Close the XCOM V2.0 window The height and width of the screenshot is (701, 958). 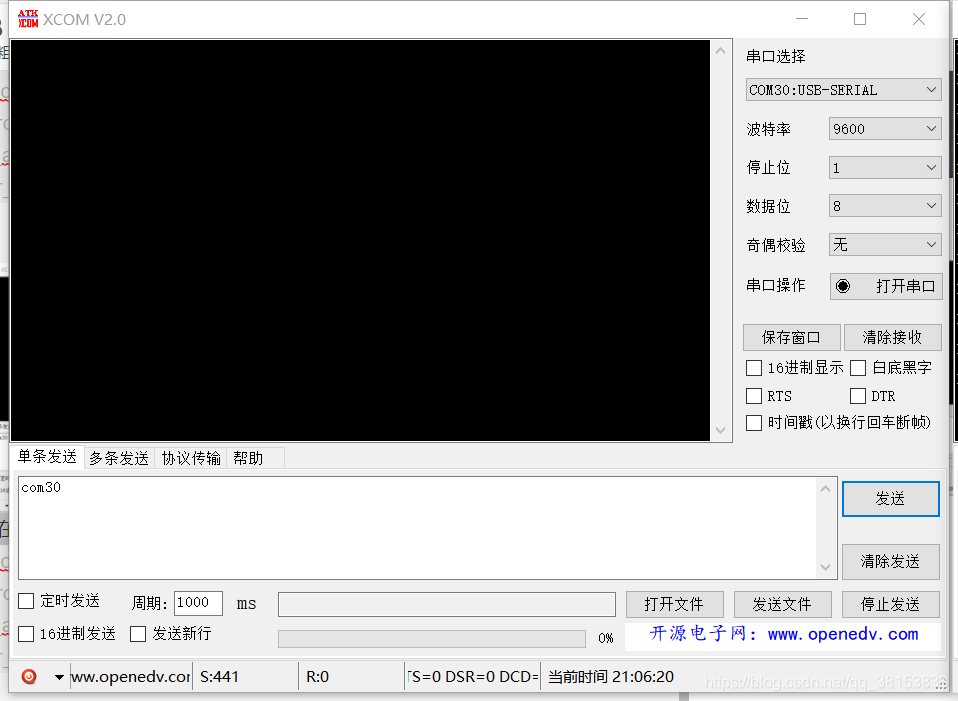click(918, 19)
